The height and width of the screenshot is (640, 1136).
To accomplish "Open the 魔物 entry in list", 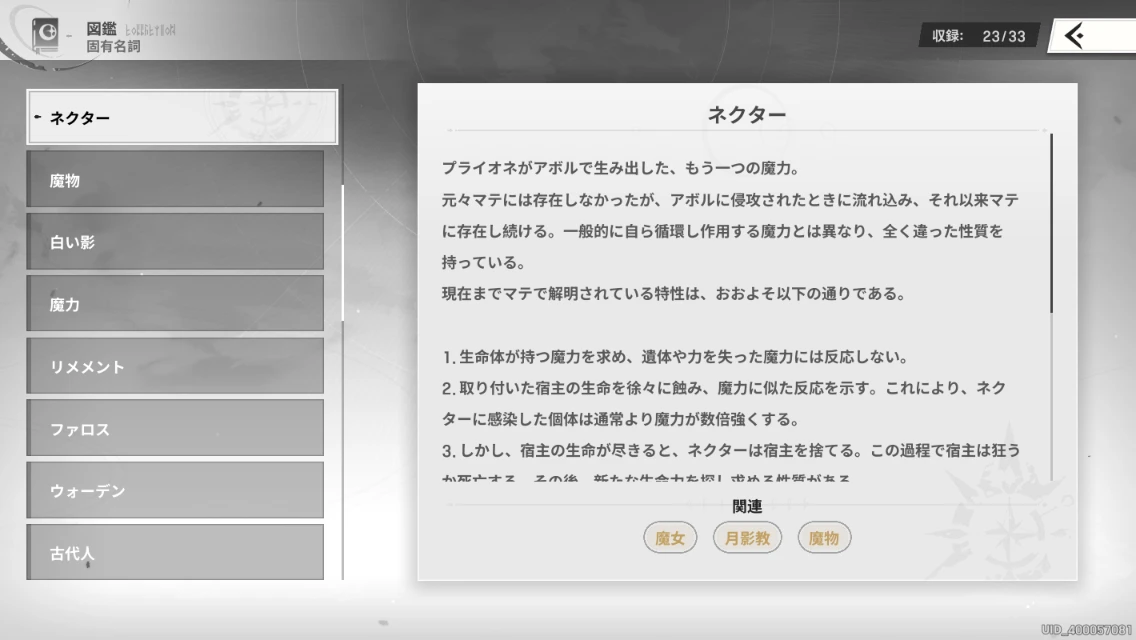I will (x=175, y=180).
